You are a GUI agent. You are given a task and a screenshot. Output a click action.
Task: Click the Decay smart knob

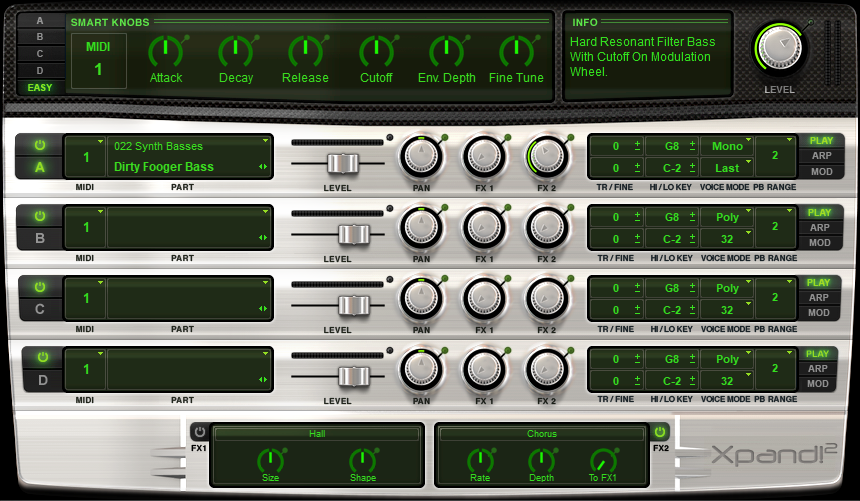pos(235,53)
